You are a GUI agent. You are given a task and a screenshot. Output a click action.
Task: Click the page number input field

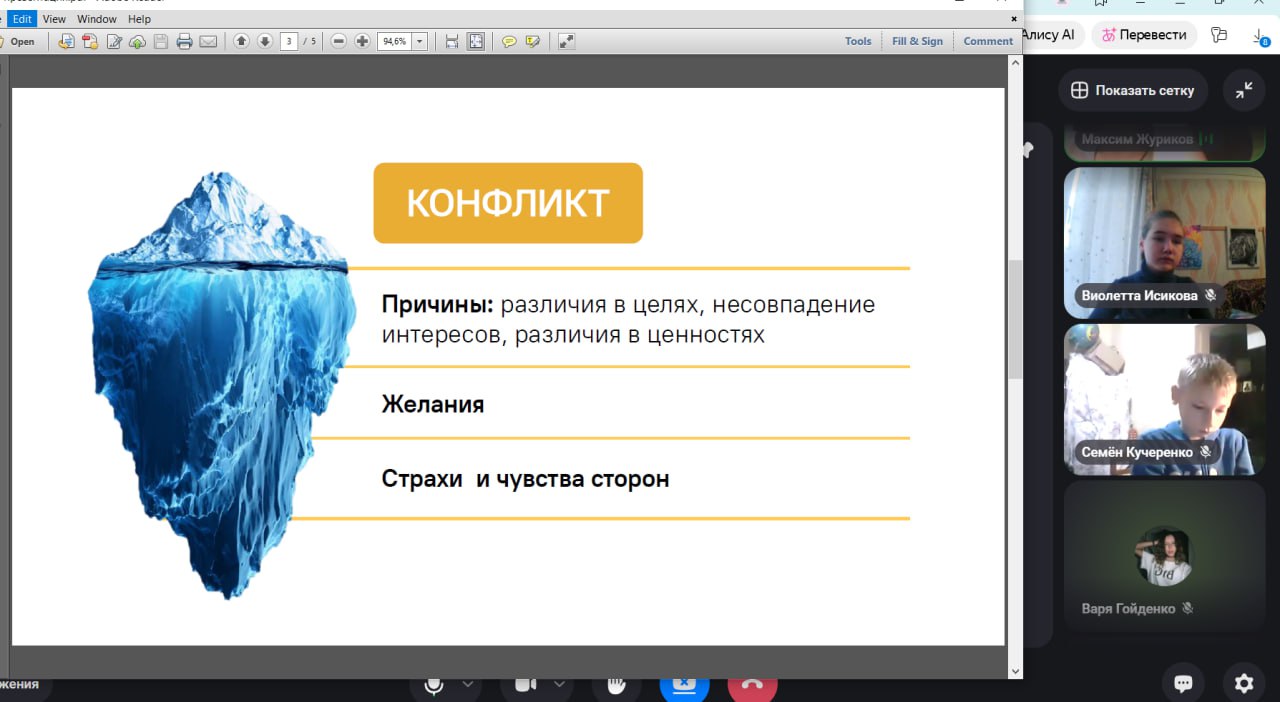pyautogui.click(x=289, y=41)
